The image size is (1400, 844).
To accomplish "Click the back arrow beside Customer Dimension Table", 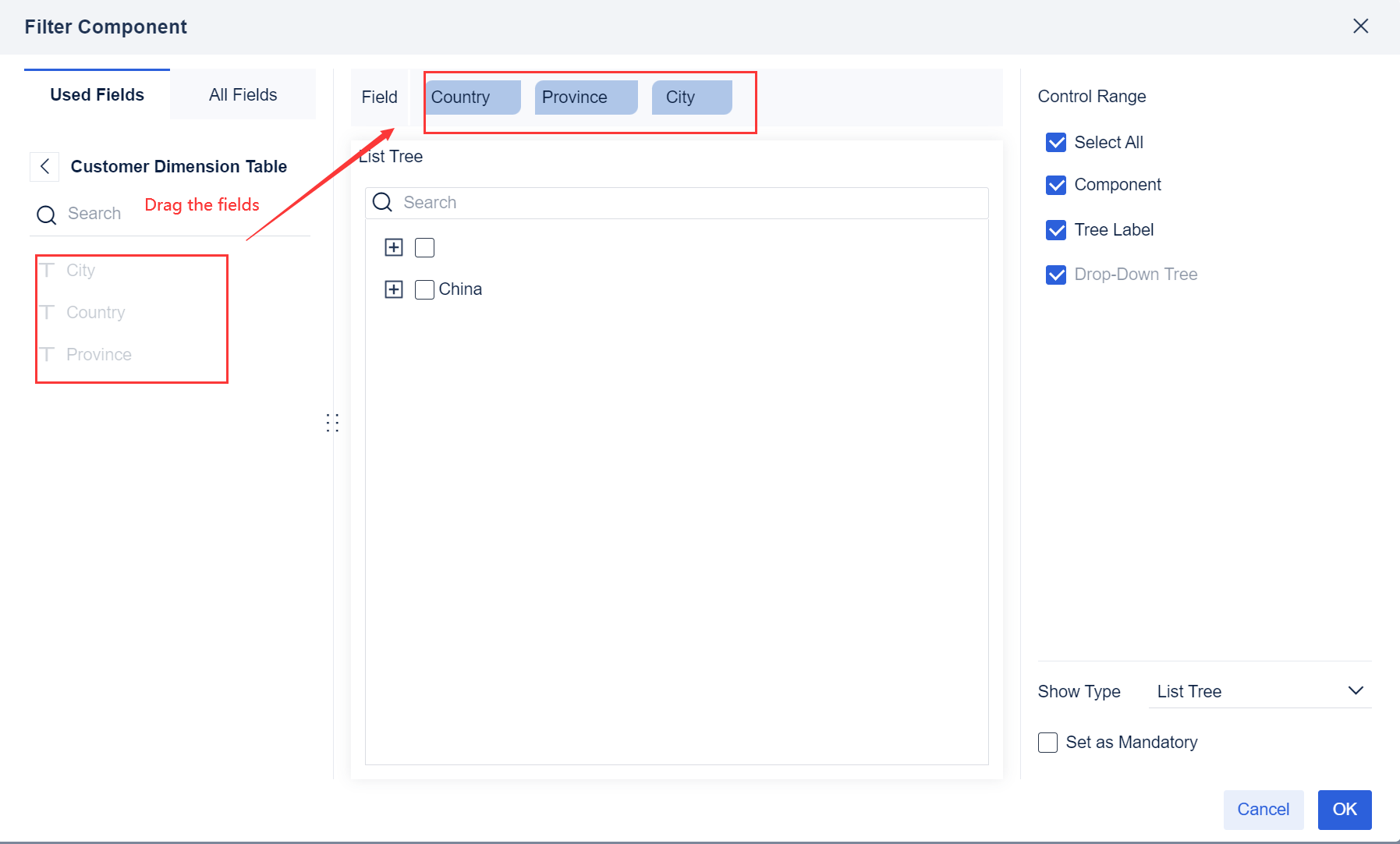I will click(44, 166).
